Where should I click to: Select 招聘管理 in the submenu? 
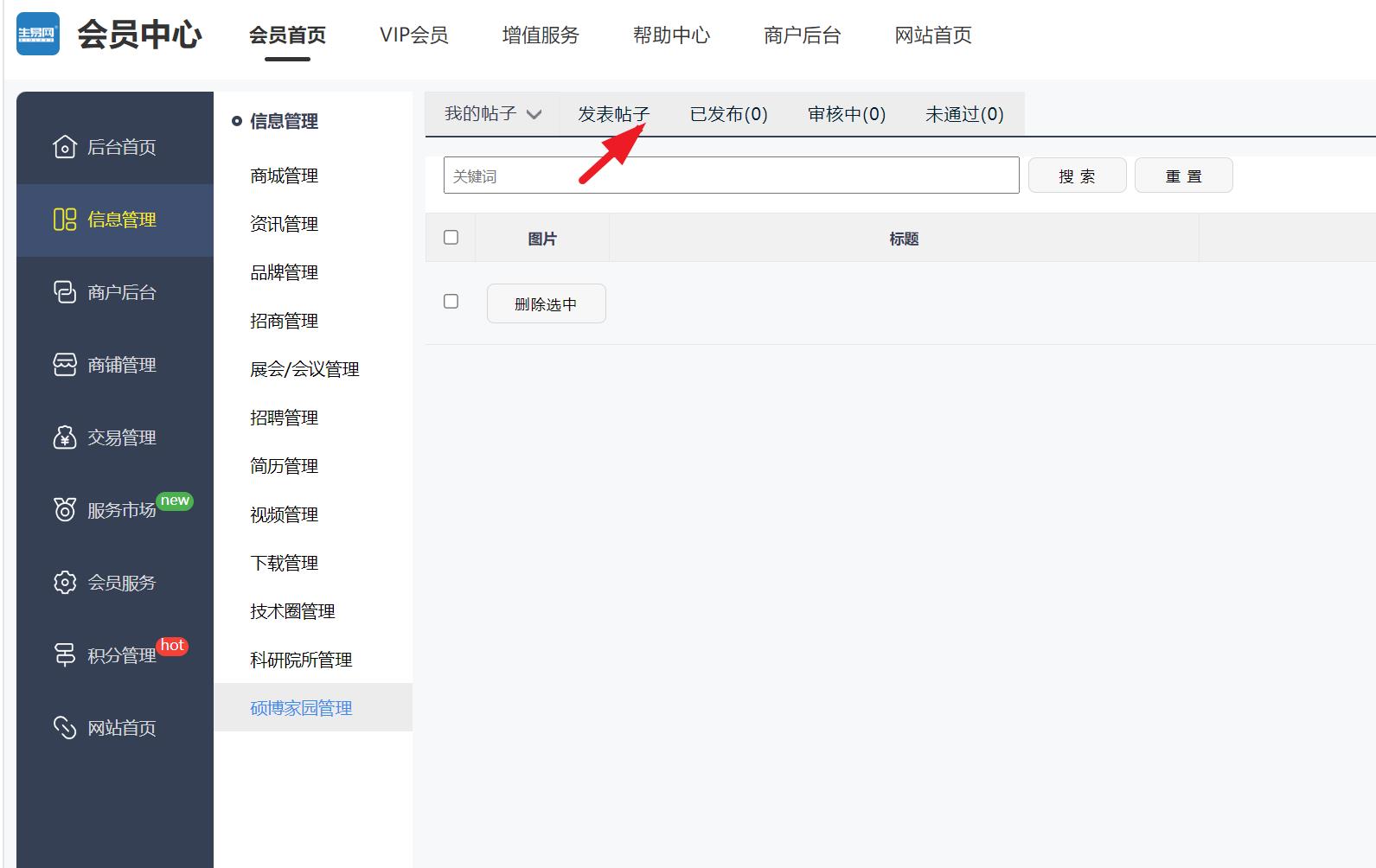pos(284,418)
